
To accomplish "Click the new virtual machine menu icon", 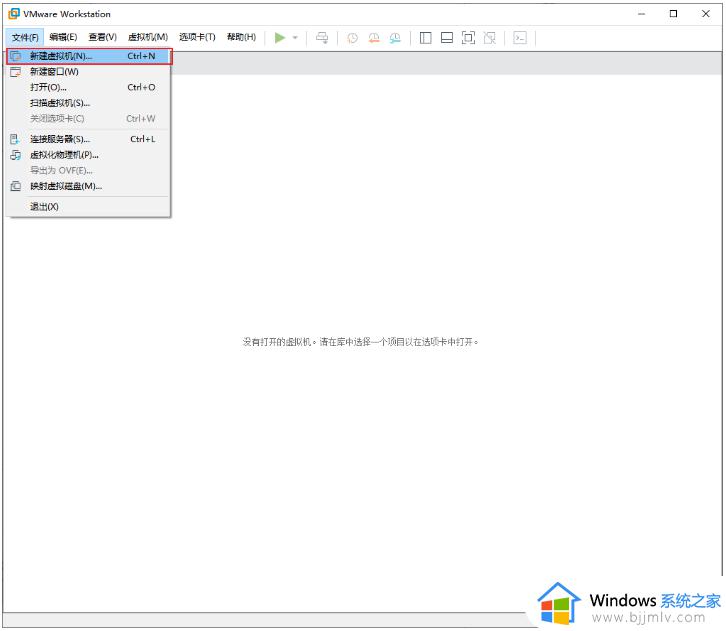I will pos(15,56).
